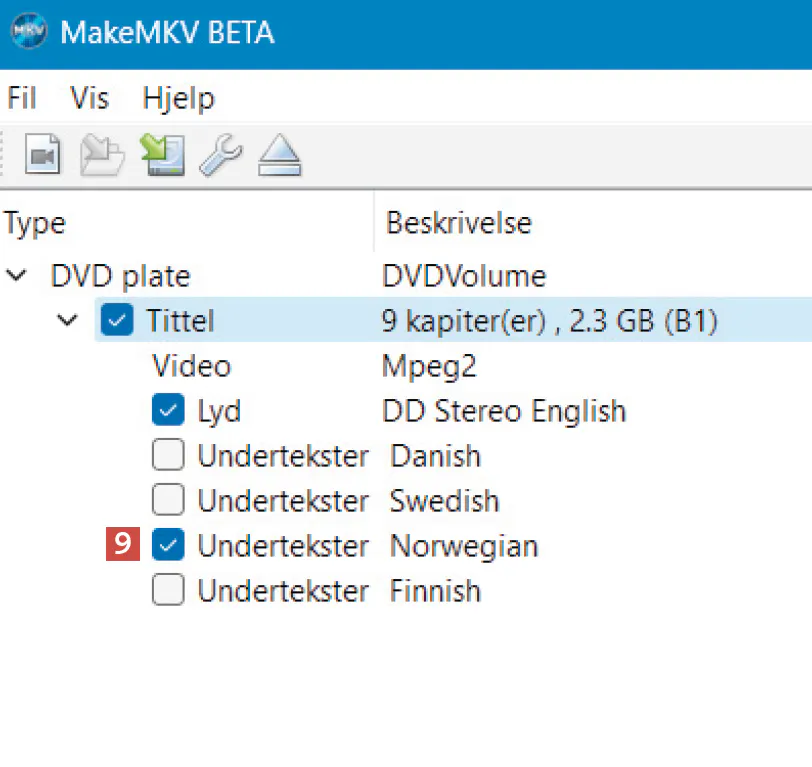Disable the Lyd DD Stereo English track
The width and height of the screenshot is (812, 767).
168,411
